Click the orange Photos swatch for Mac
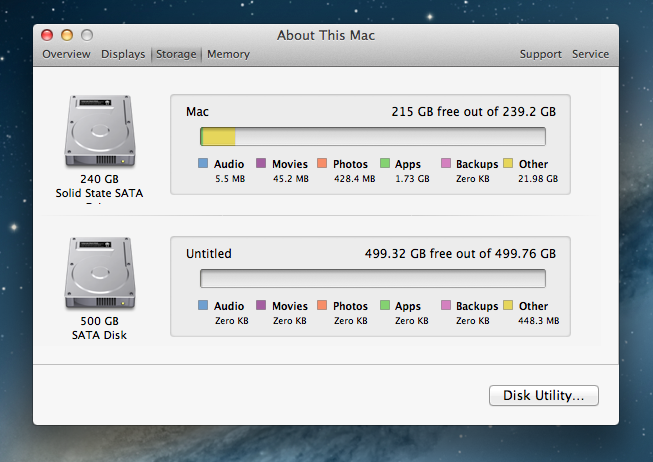 click(322, 163)
